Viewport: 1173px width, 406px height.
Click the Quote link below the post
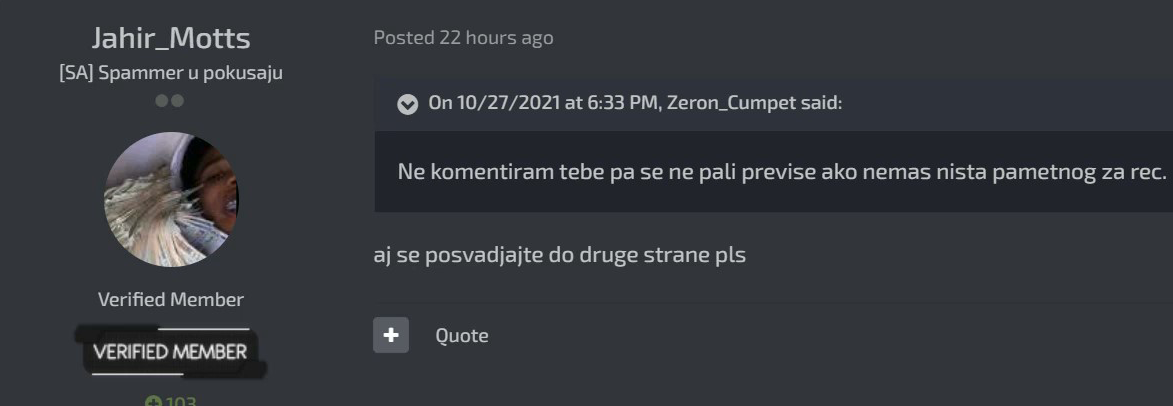click(462, 336)
